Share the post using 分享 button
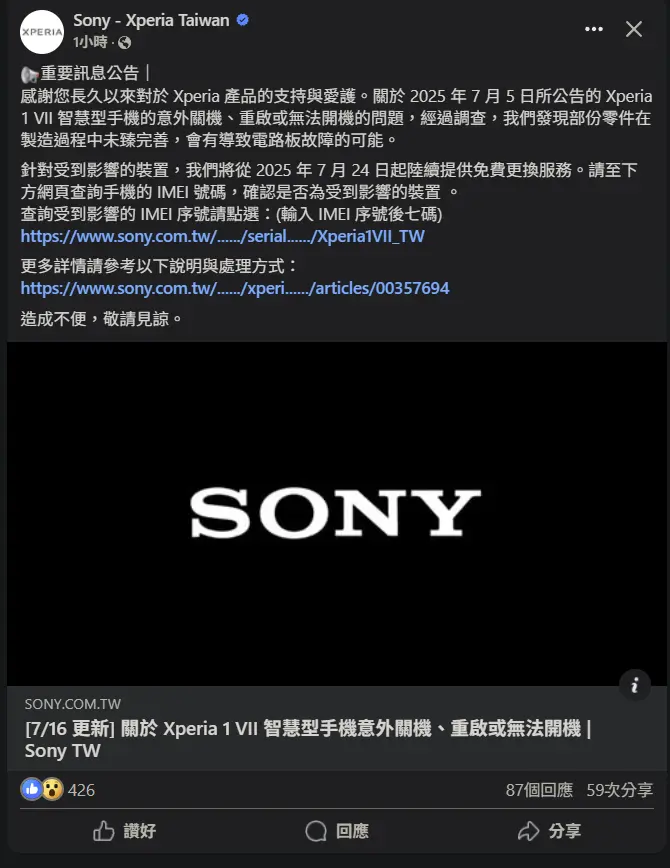This screenshot has width=670, height=868. point(549,831)
